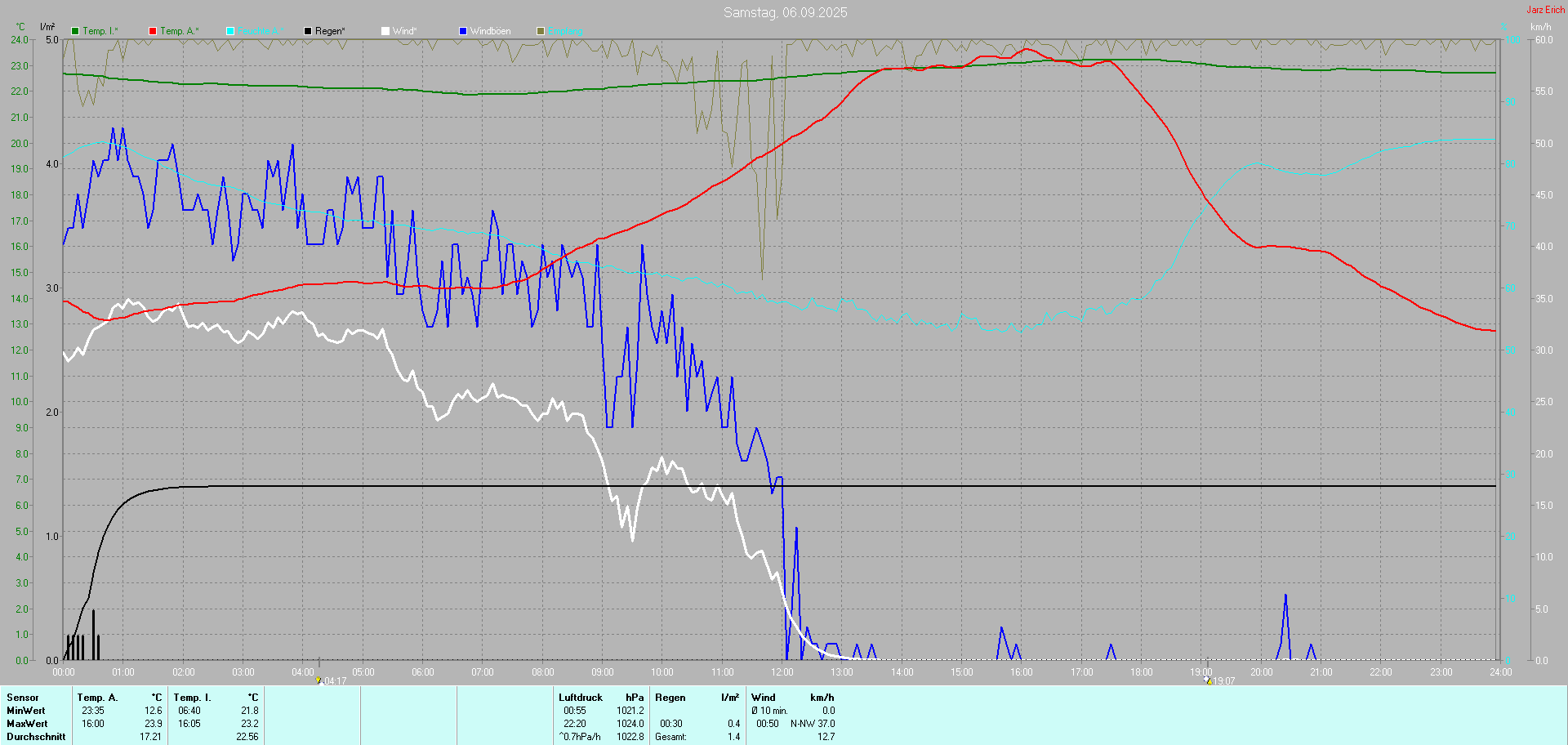The image size is (1568, 745).
Task: Click the 24:00 time axis label
Action: tap(1501, 672)
